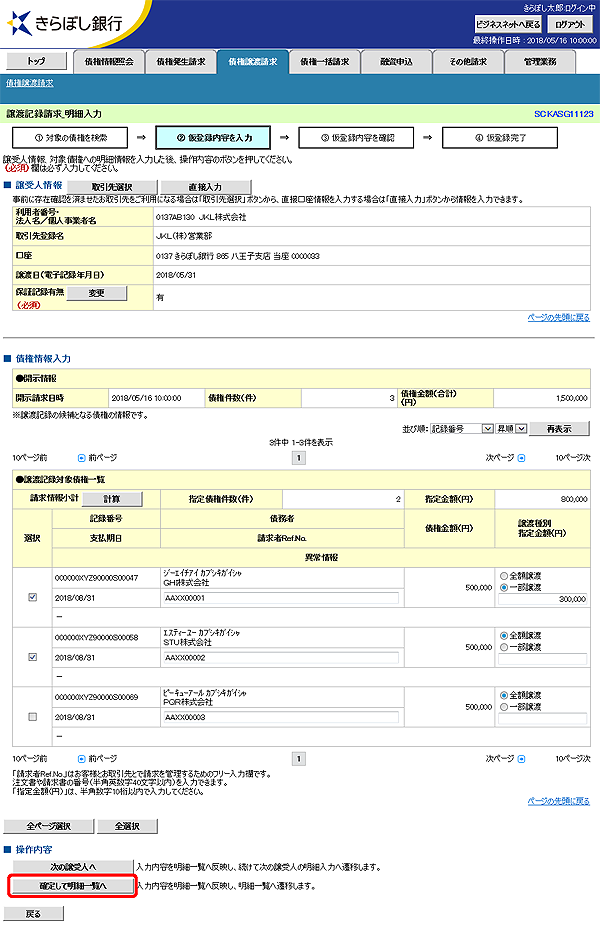Click the record number ending S00058
600x929 pixels.
click(97, 638)
